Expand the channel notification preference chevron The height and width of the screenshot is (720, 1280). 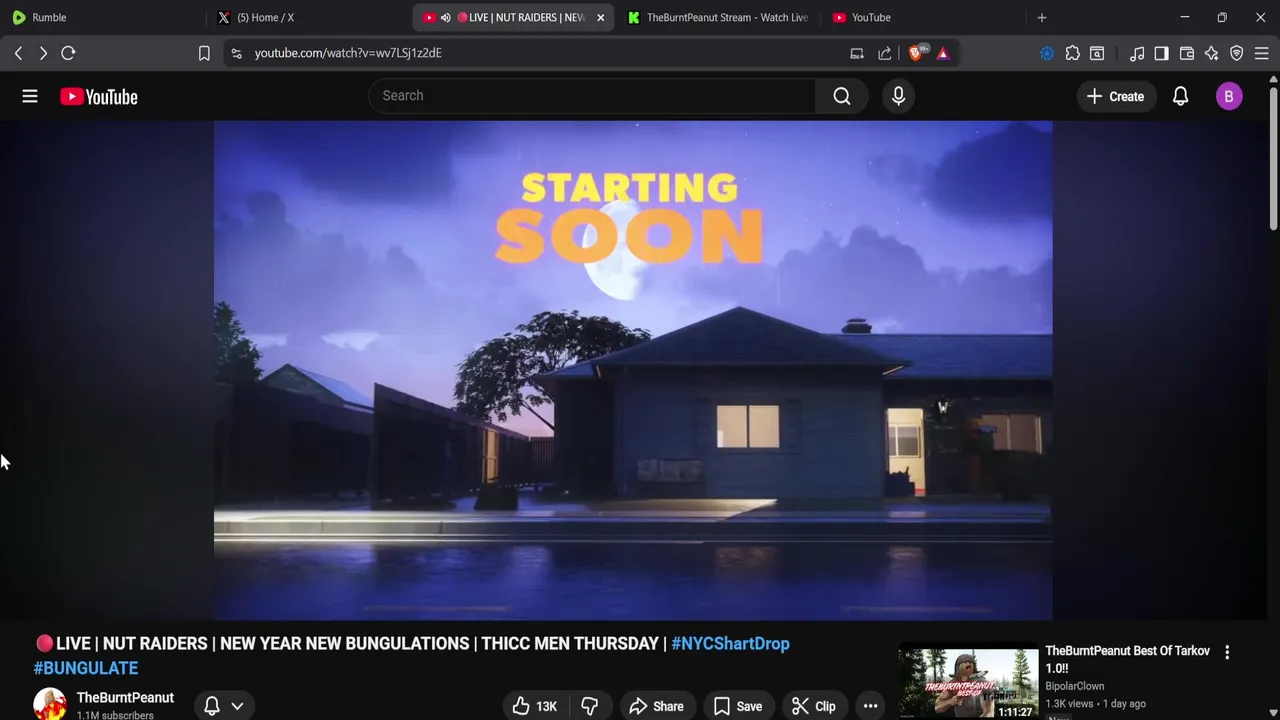(x=237, y=706)
